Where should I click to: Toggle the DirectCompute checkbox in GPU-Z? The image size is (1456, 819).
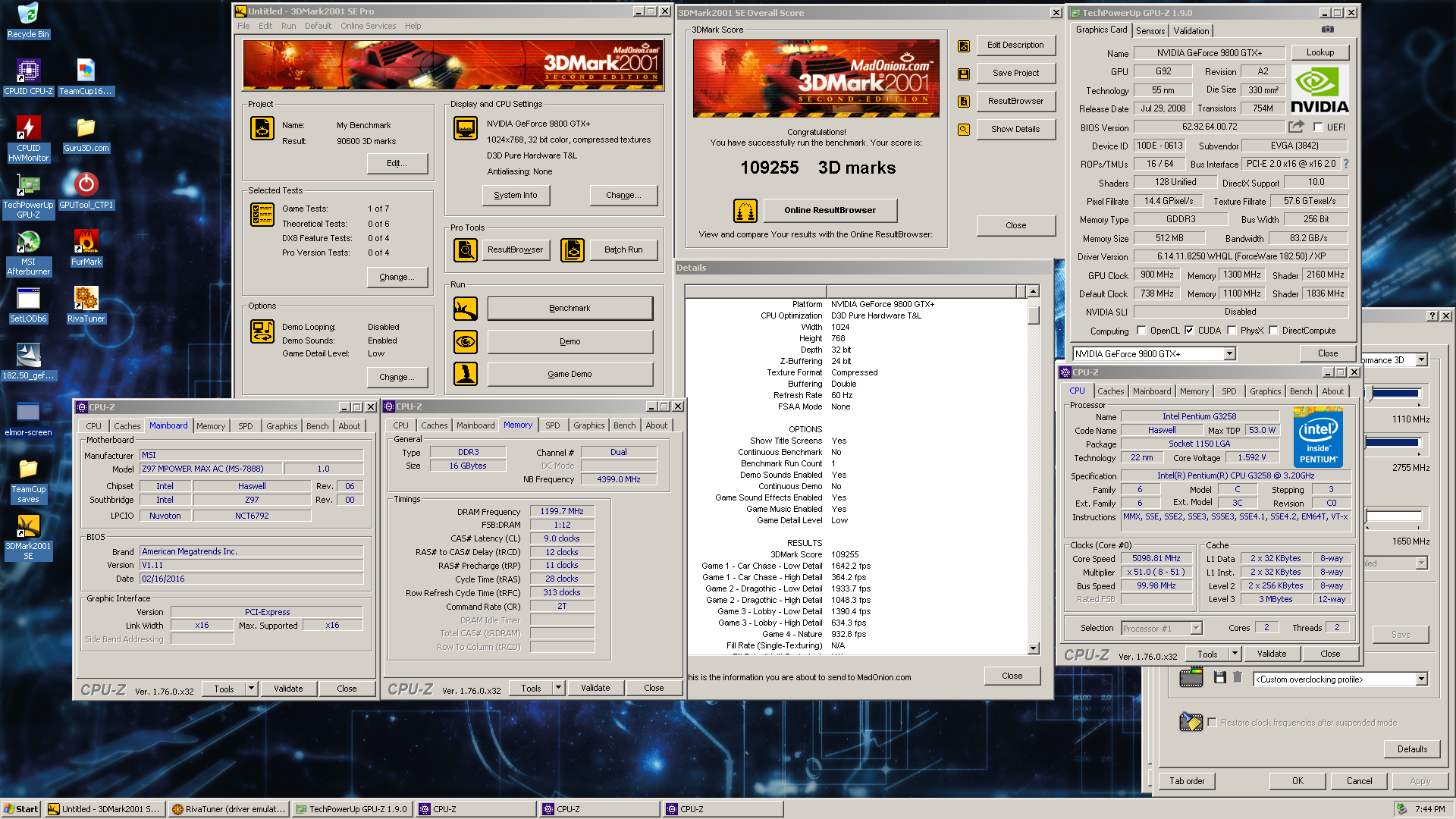[x=1273, y=331]
